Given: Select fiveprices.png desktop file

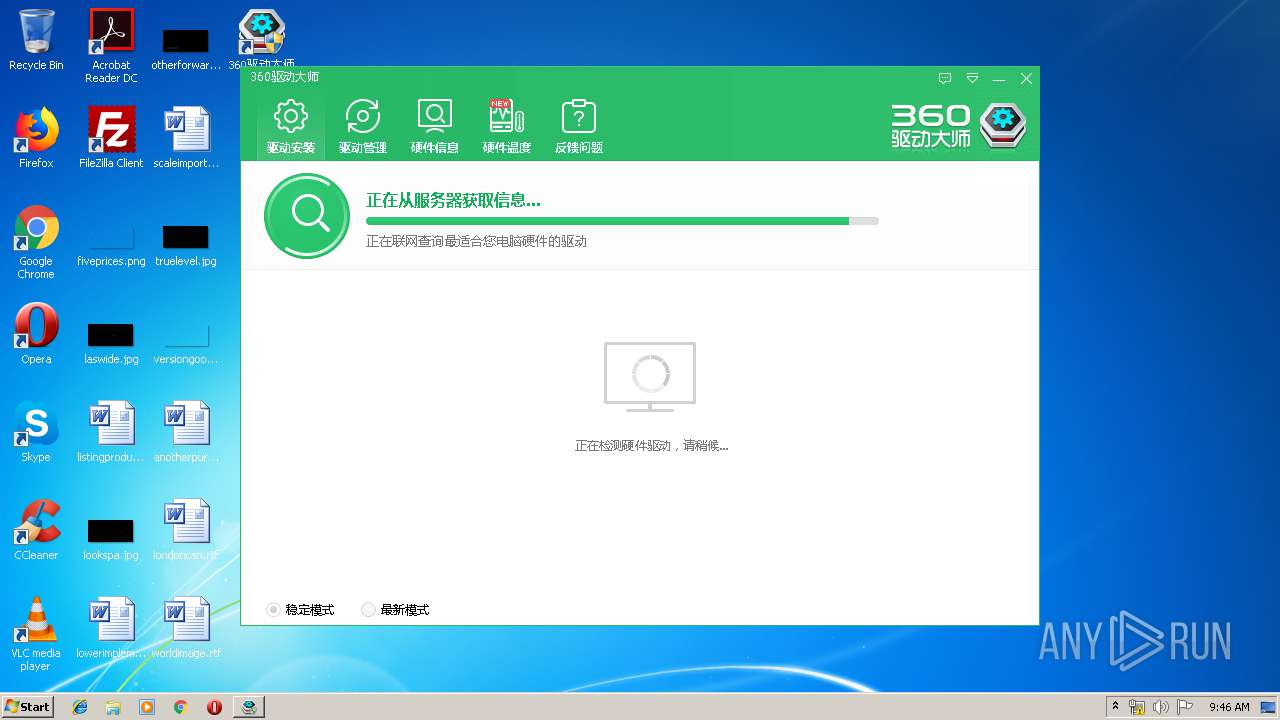Looking at the screenshot, I should click(111, 245).
